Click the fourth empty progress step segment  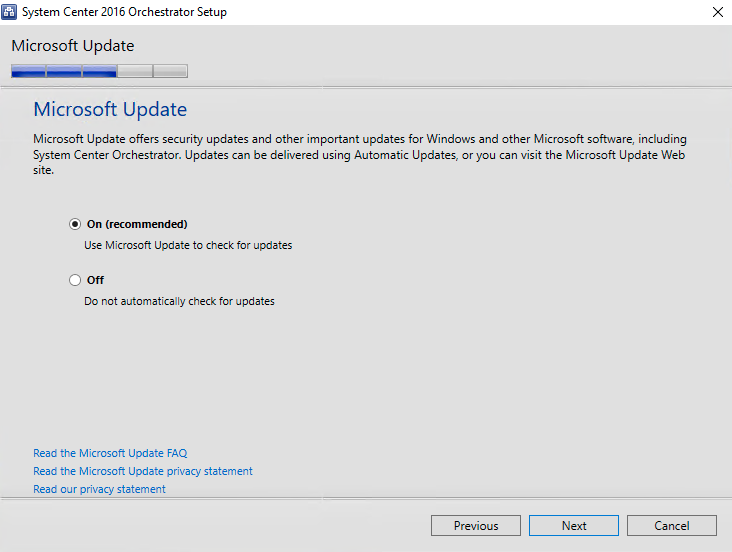(x=135, y=71)
